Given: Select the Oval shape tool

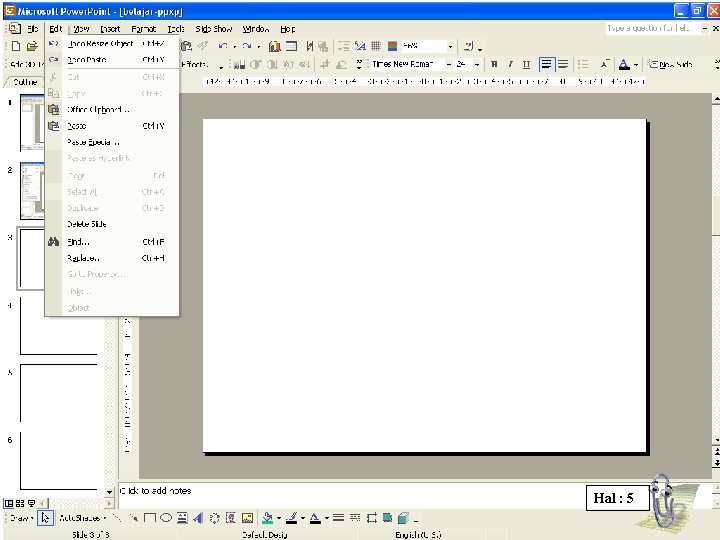Looking at the screenshot, I should tap(165, 518).
